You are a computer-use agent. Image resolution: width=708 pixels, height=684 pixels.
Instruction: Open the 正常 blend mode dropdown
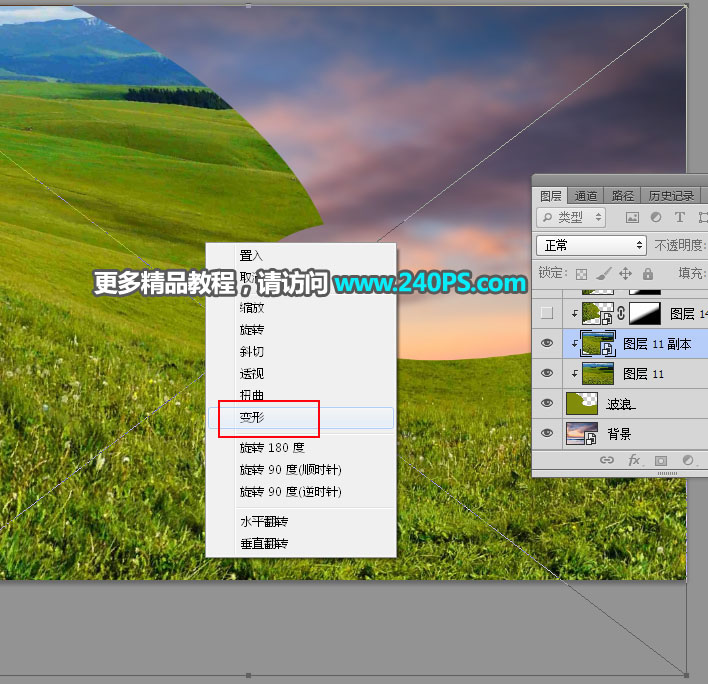pos(592,245)
